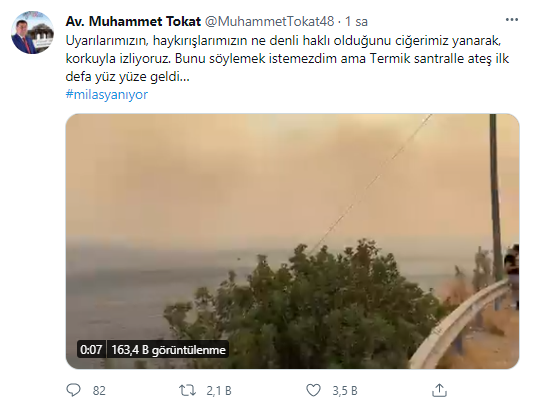
Task: Like the tweet with the heart icon
Action: click(x=313, y=390)
